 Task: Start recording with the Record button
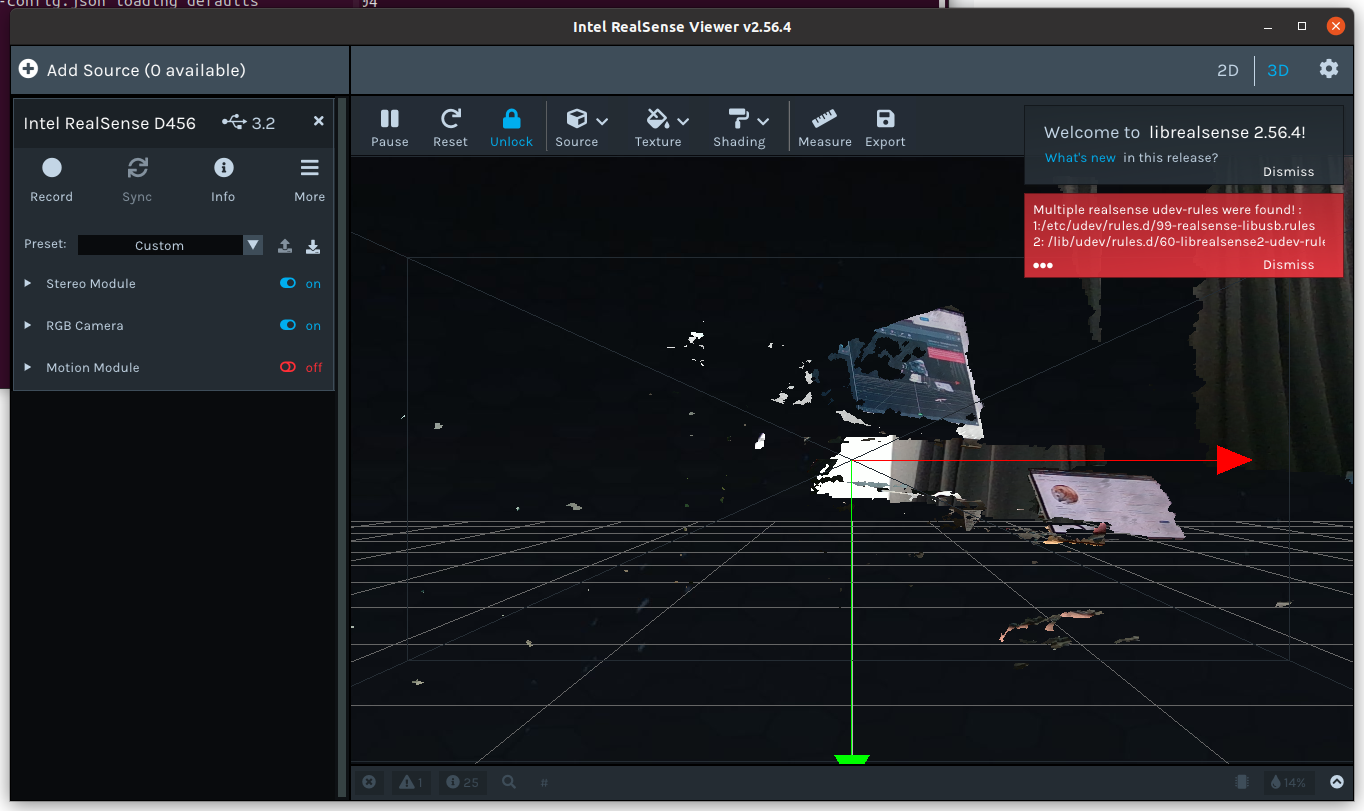coord(52,180)
